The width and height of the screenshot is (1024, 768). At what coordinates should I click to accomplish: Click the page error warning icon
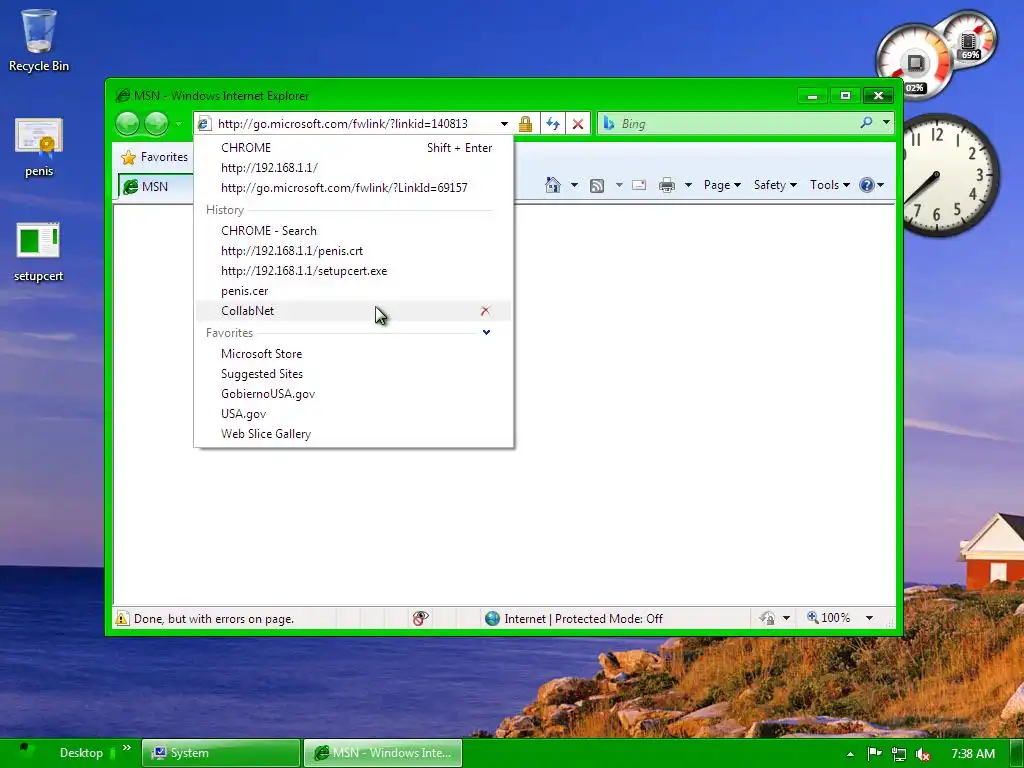tap(122, 618)
